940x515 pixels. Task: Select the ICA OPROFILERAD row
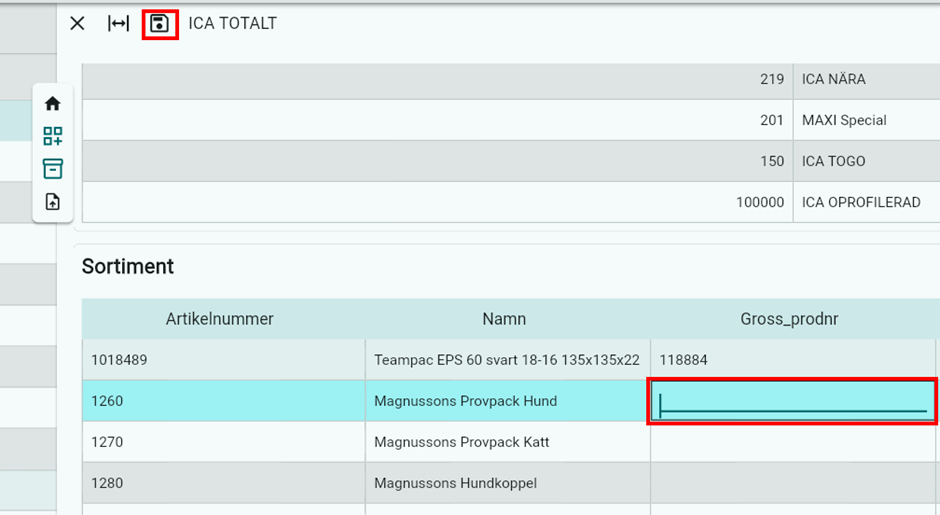(511, 202)
